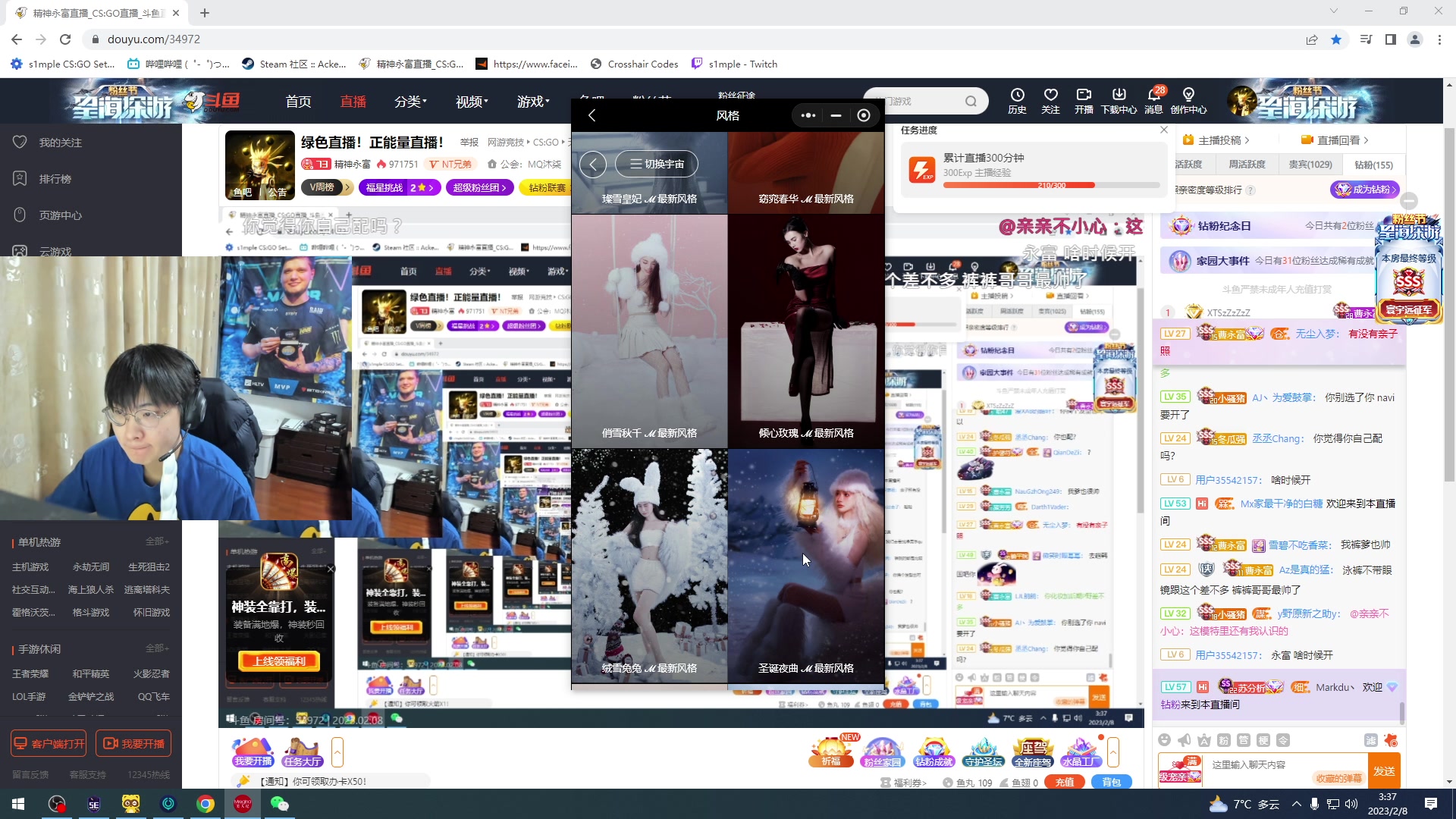Image resolution: width=1456 pixels, height=819 pixels.
Task: Open the 消息 notification bell icon
Action: [1153, 96]
